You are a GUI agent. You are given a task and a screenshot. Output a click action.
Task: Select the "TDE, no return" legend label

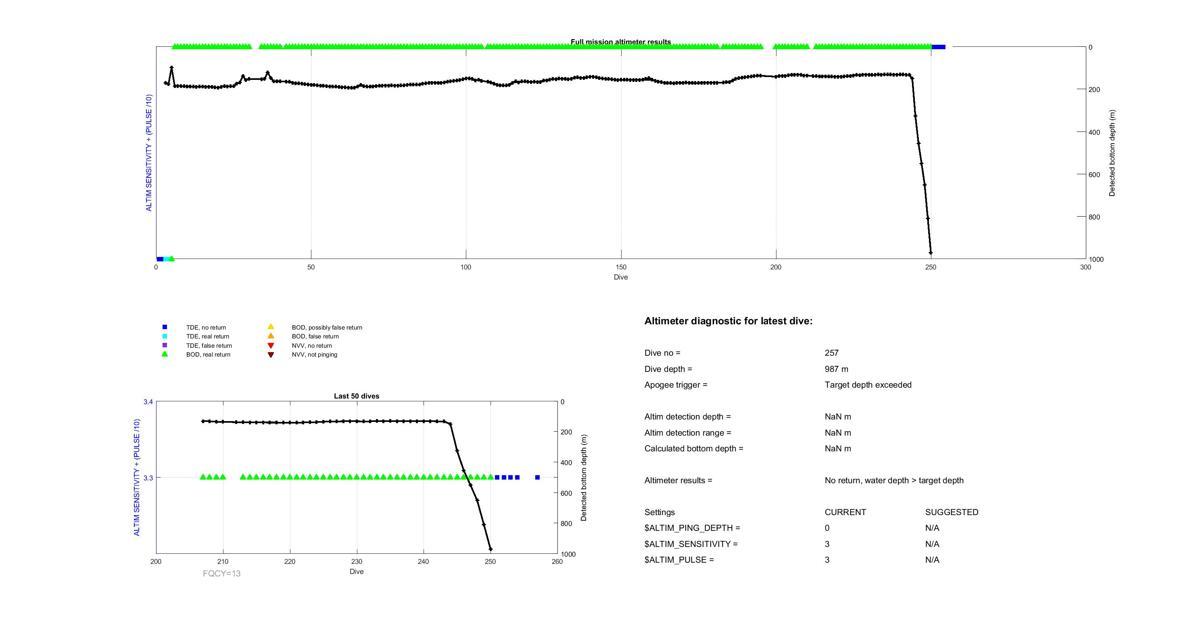click(206, 327)
